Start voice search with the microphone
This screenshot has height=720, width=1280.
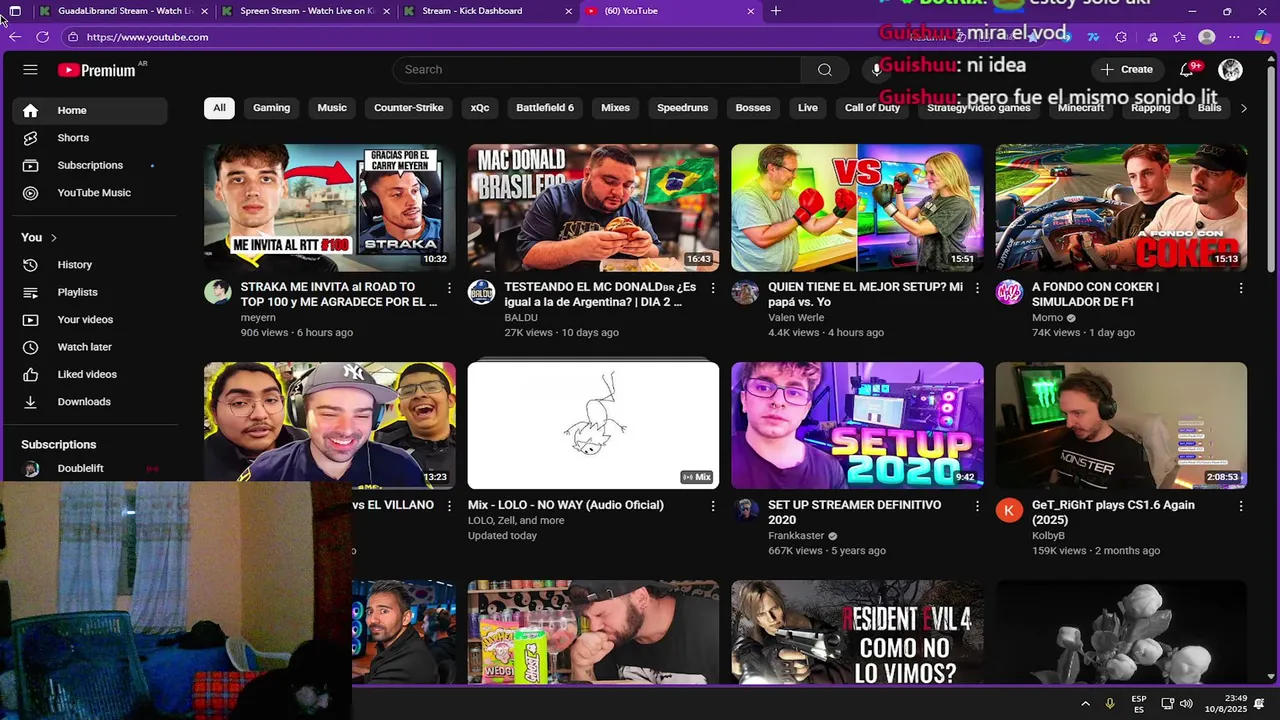(x=876, y=70)
